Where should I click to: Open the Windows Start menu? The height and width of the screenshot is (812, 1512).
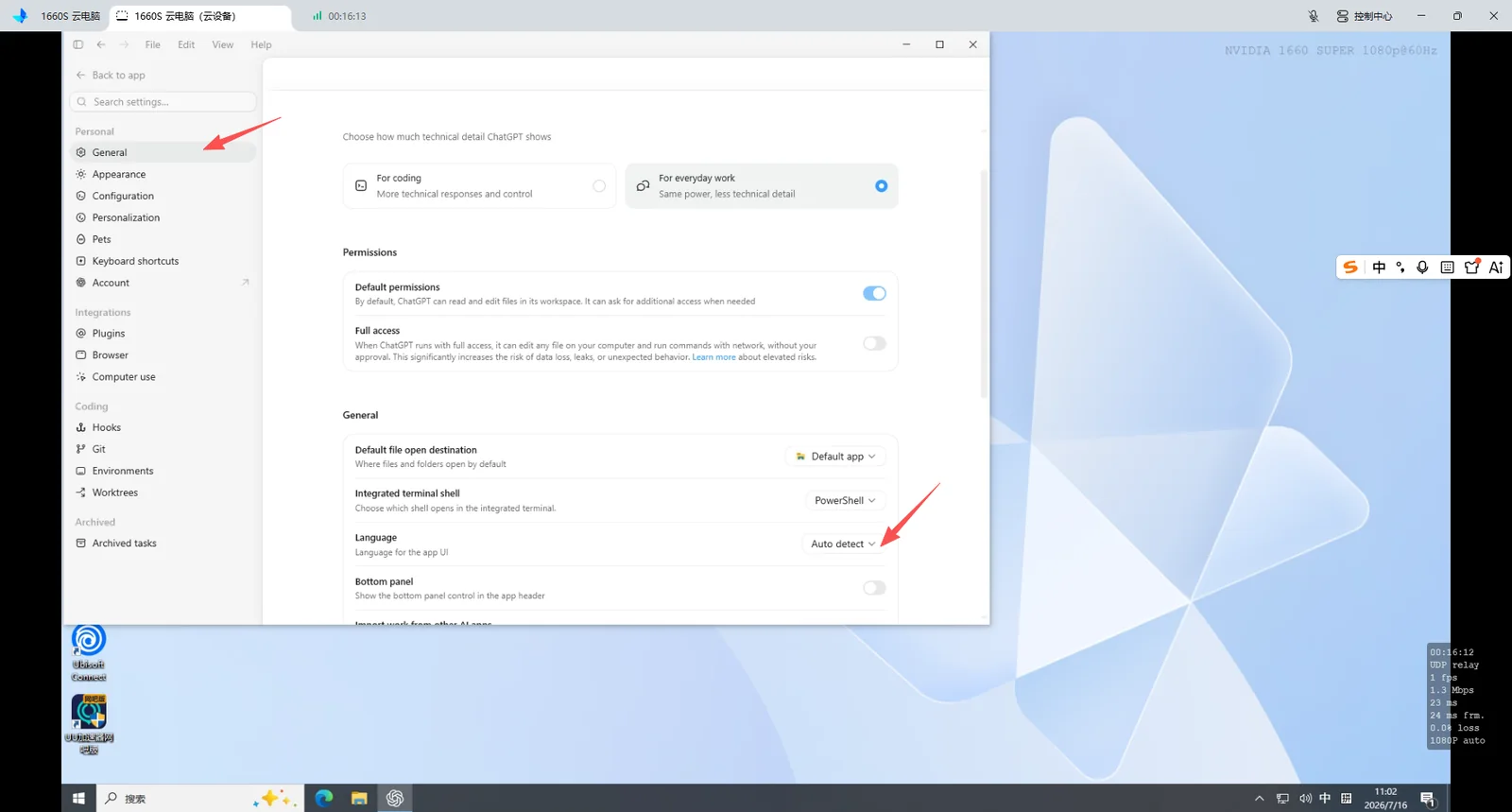click(x=78, y=799)
